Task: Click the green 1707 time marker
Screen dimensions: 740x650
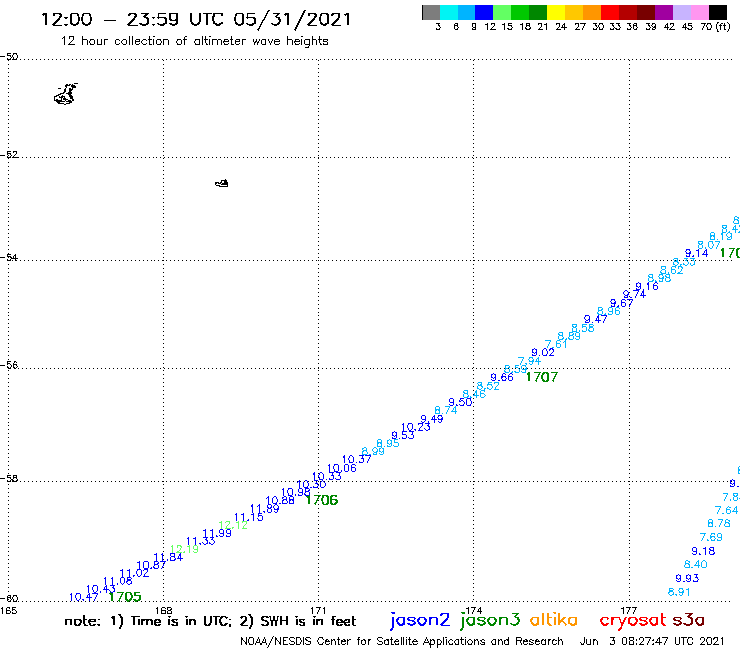Action: pyautogui.click(x=542, y=377)
